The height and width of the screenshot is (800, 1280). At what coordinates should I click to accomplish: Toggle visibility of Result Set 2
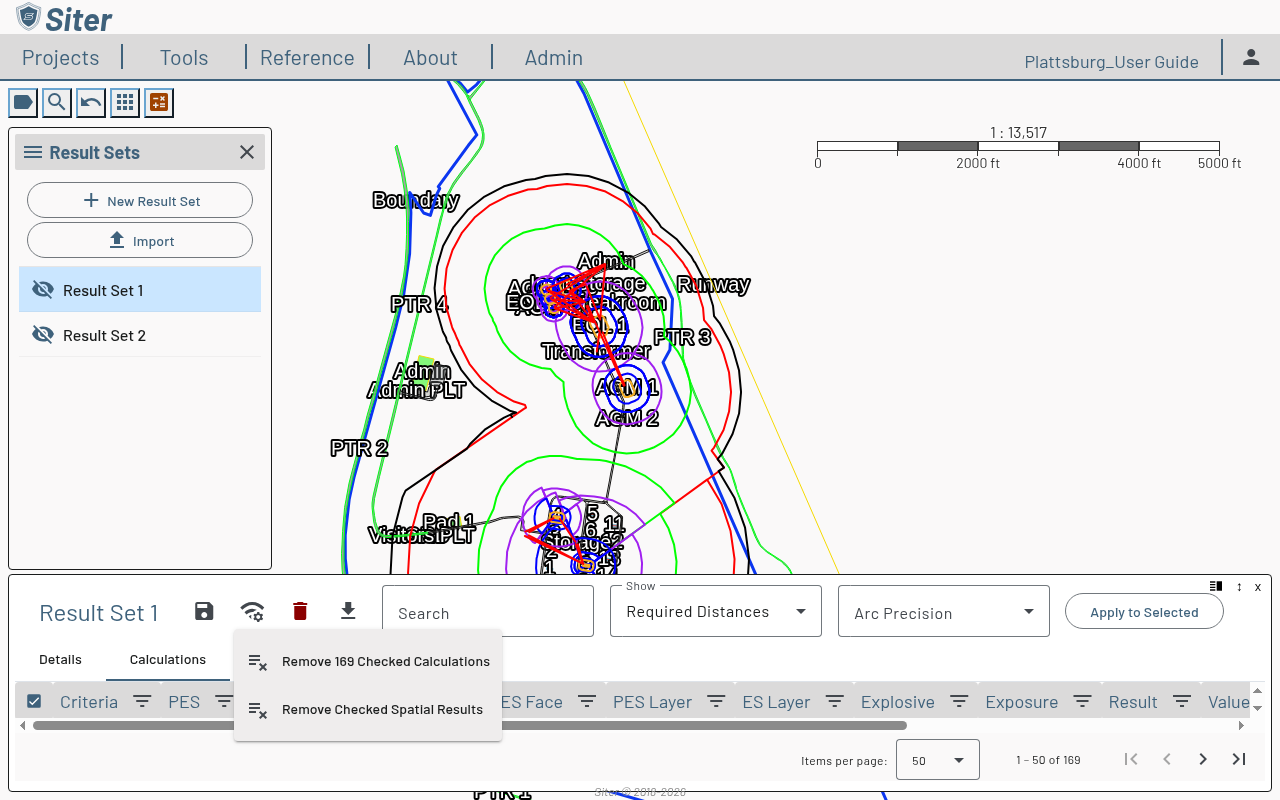[42, 335]
